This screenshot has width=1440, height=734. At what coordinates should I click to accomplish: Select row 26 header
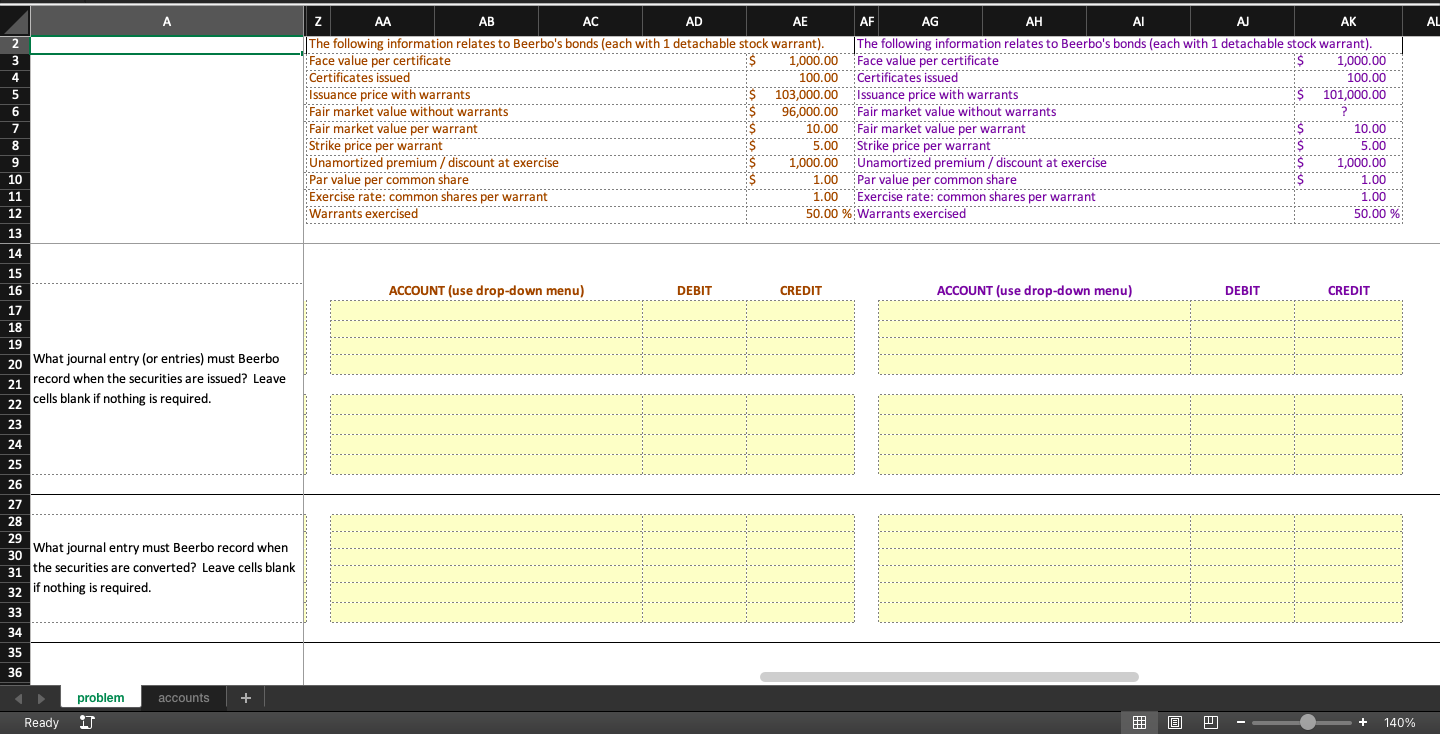(15, 485)
